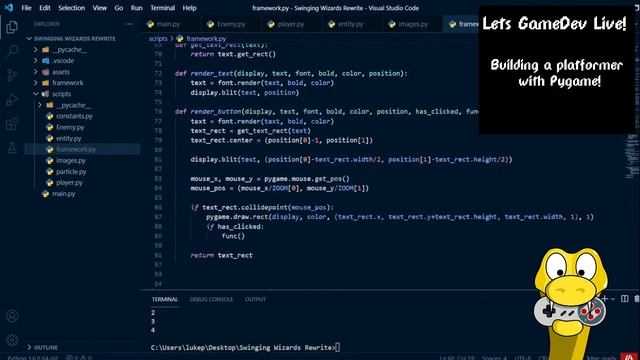
Task: Click the Python icon on main.py tab
Action: pyautogui.click(x=150, y=24)
